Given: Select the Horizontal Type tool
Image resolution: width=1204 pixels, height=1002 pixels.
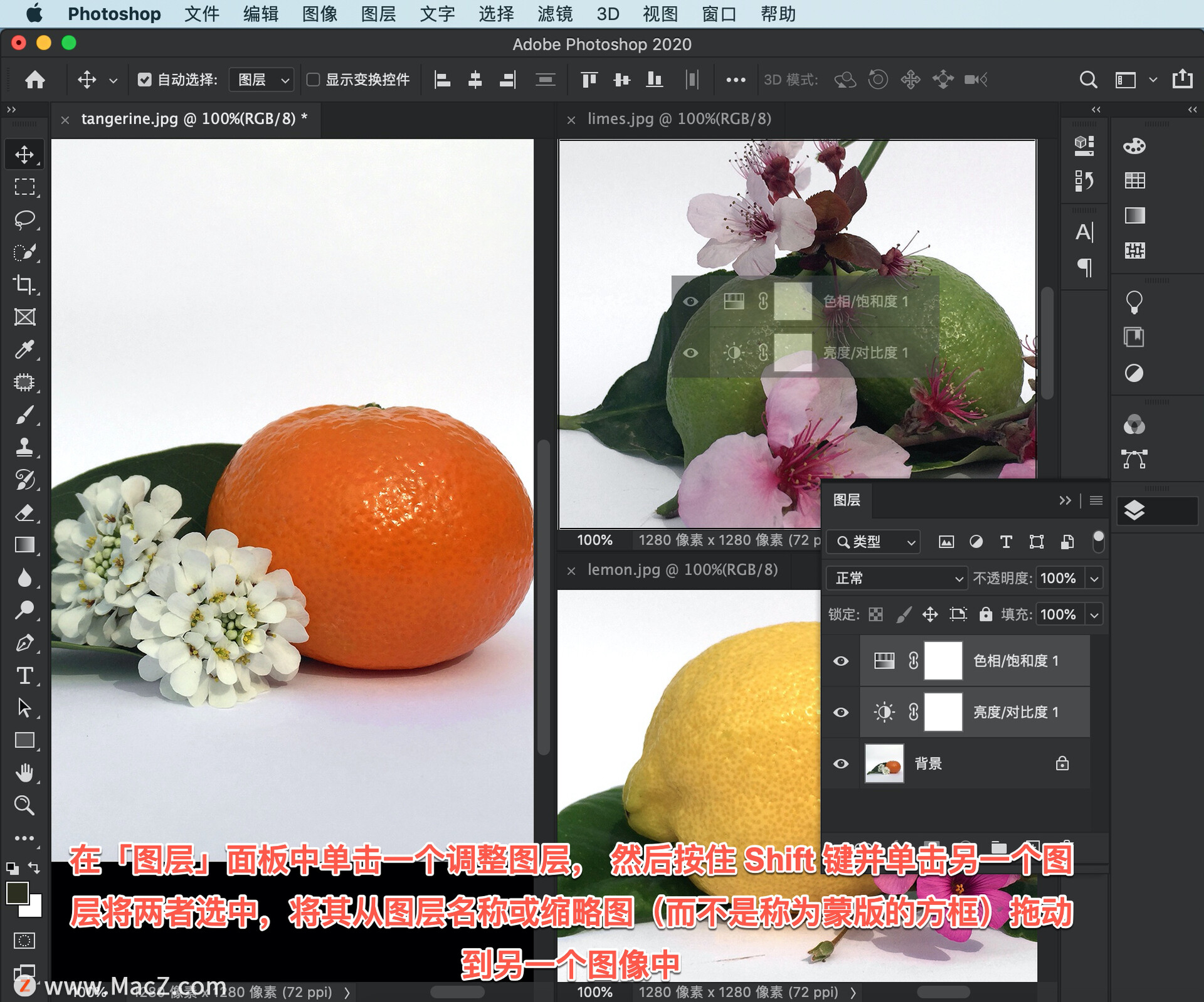Looking at the screenshot, I should (24, 675).
